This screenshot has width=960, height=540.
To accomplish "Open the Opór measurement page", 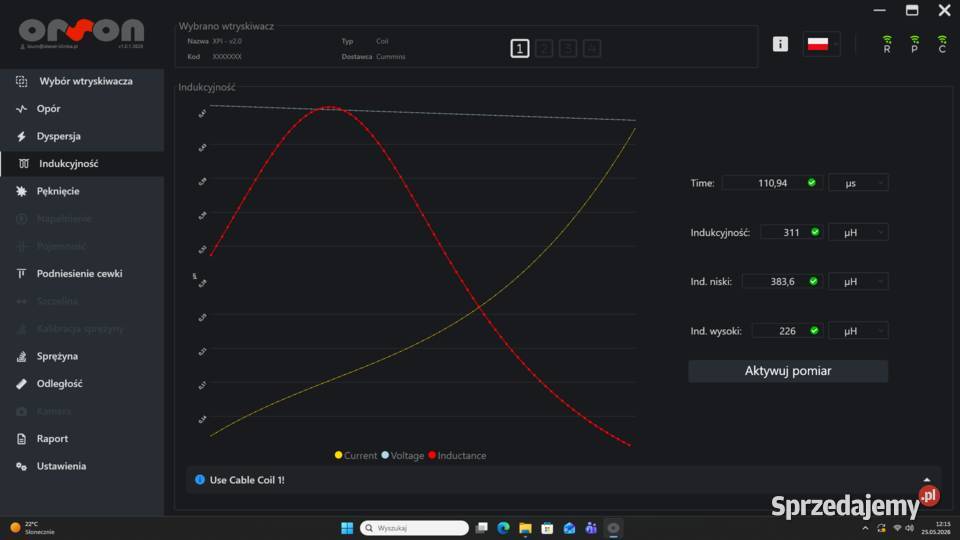I will [x=82, y=108].
